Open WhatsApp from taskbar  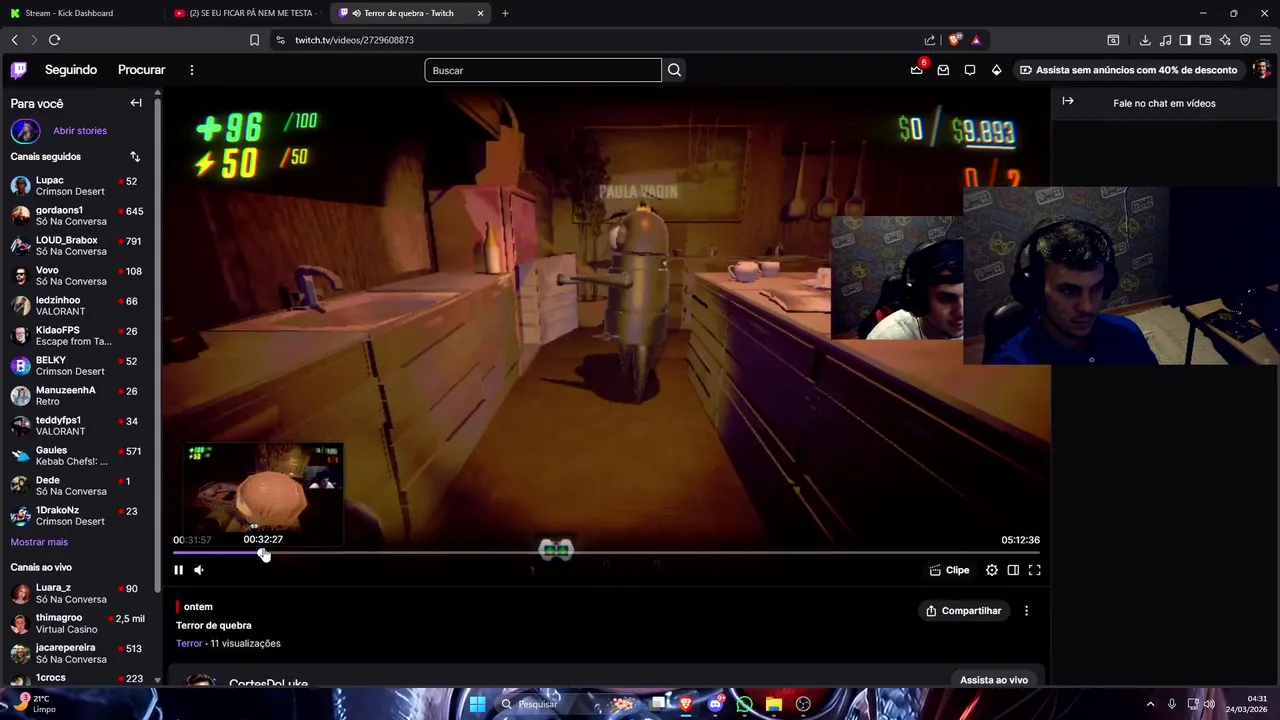point(744,704)
